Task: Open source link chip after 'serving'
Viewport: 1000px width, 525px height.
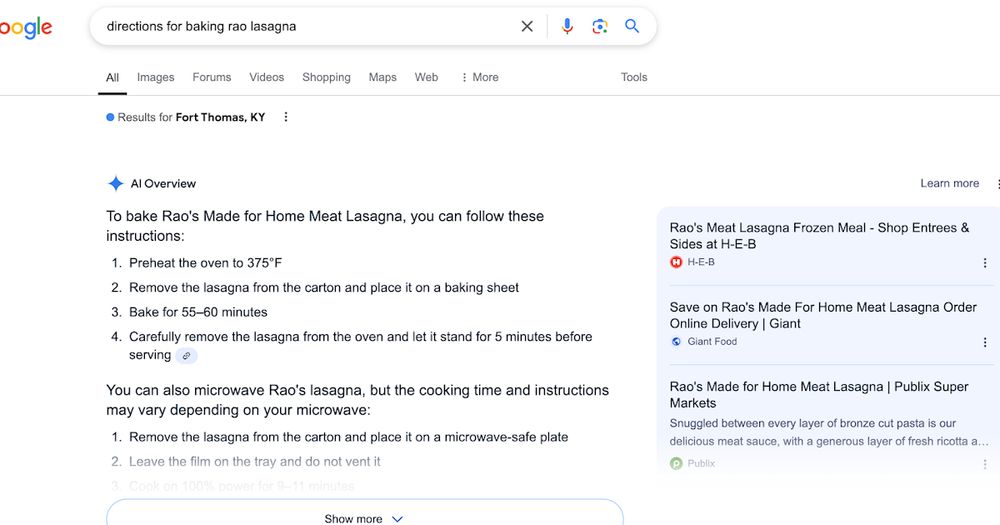Action: click(186, 356)
